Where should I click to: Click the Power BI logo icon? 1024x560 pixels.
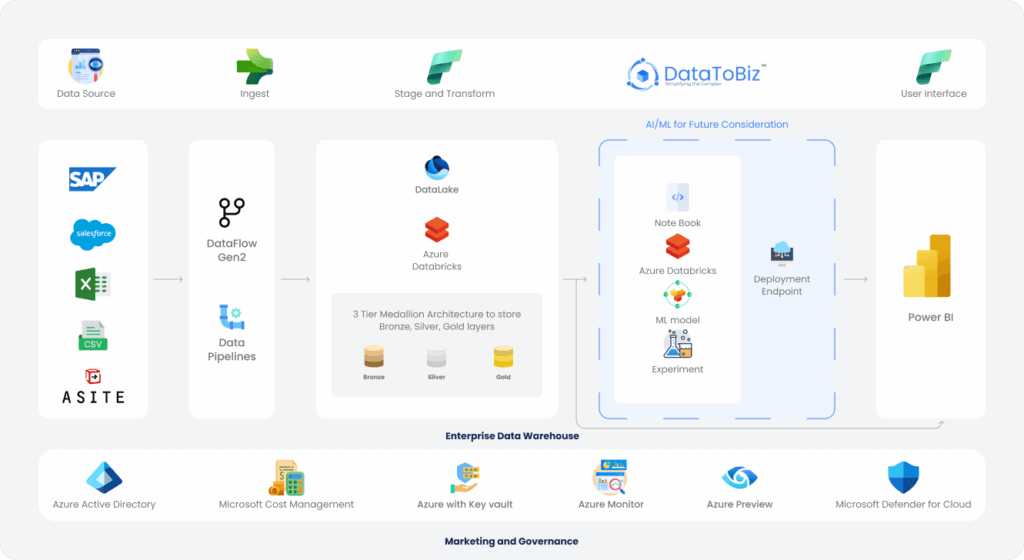click(927, 266)
